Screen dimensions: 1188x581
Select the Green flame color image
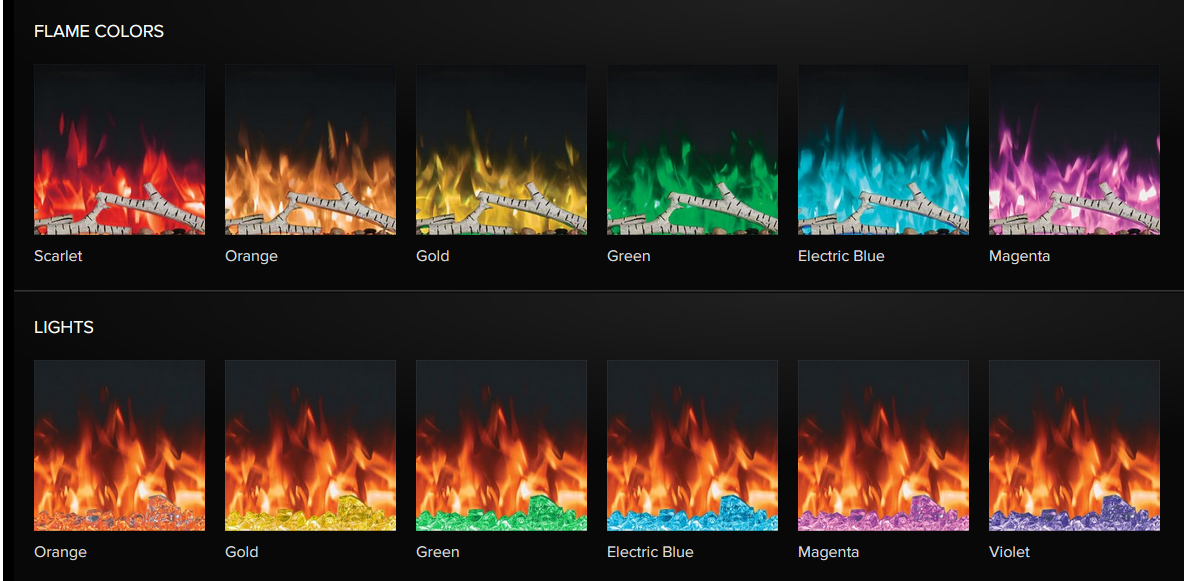(692, 149)
